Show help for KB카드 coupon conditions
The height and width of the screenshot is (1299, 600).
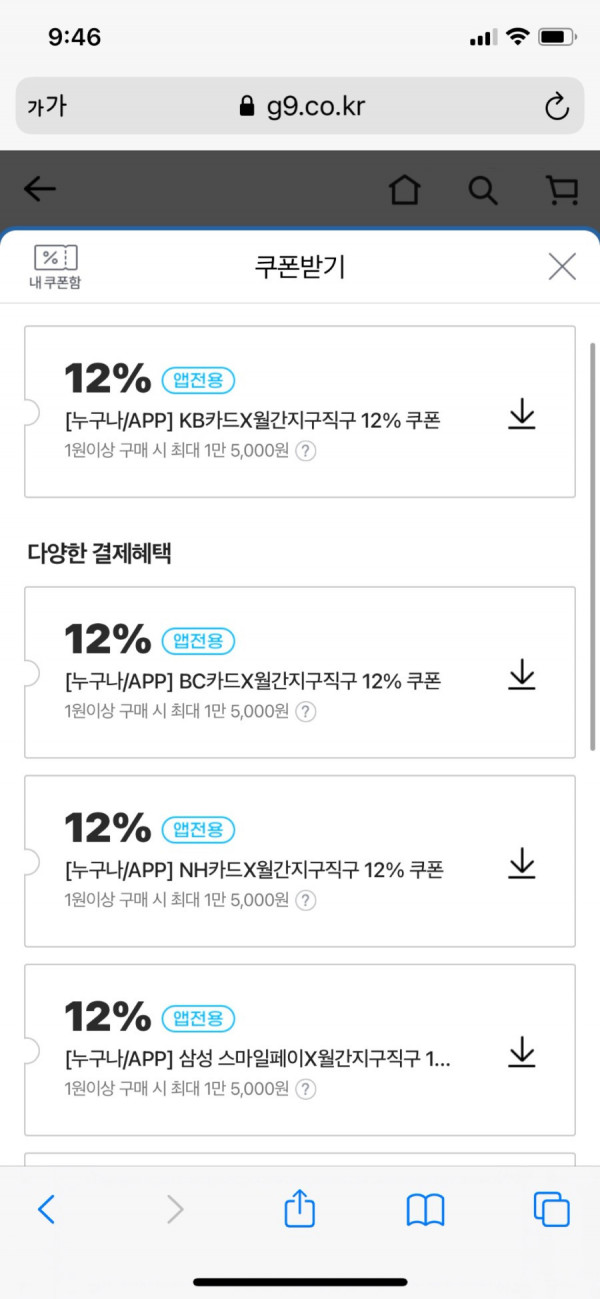(x=306, y=450)
